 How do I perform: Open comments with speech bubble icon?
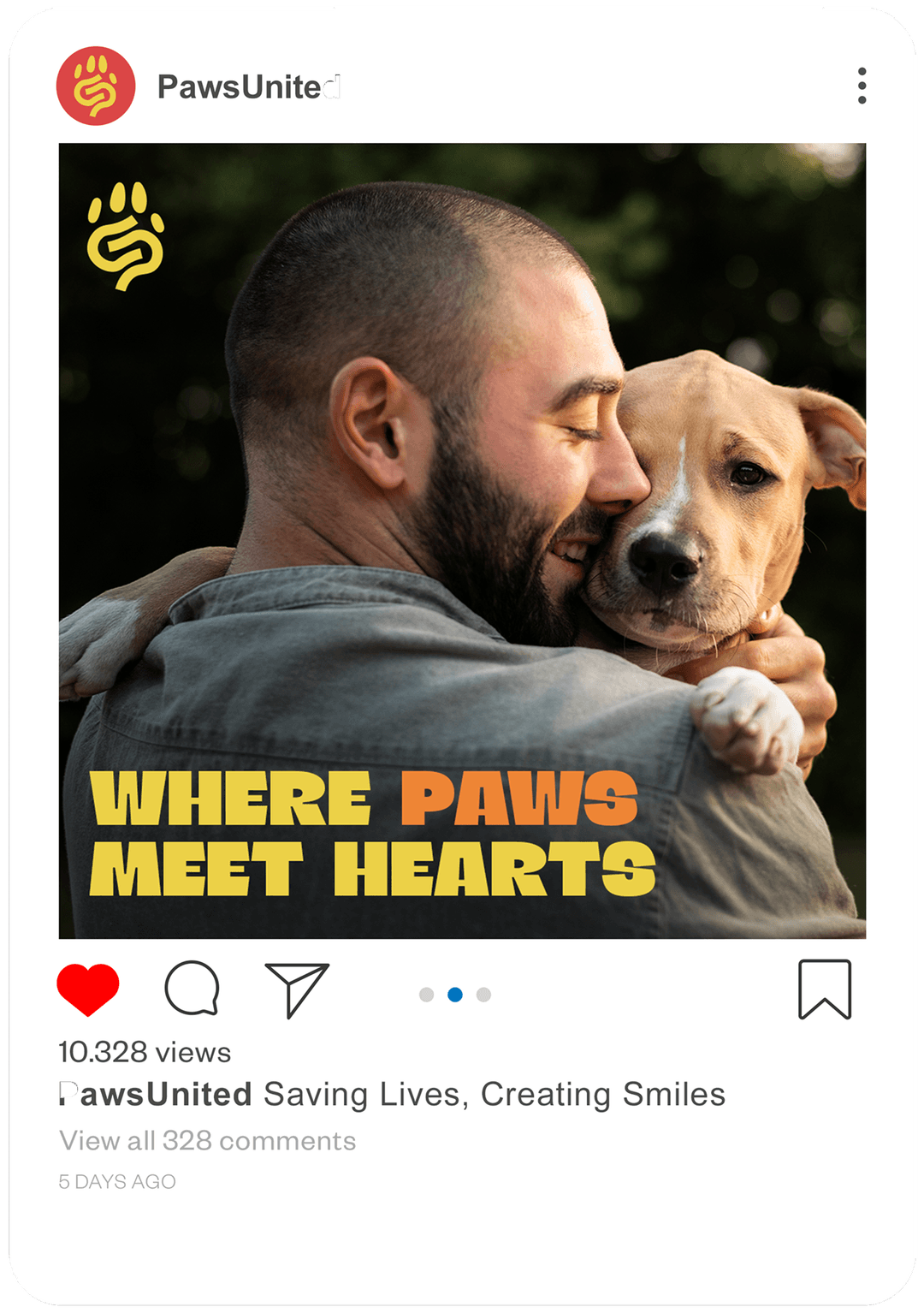[x=192, y=988]
